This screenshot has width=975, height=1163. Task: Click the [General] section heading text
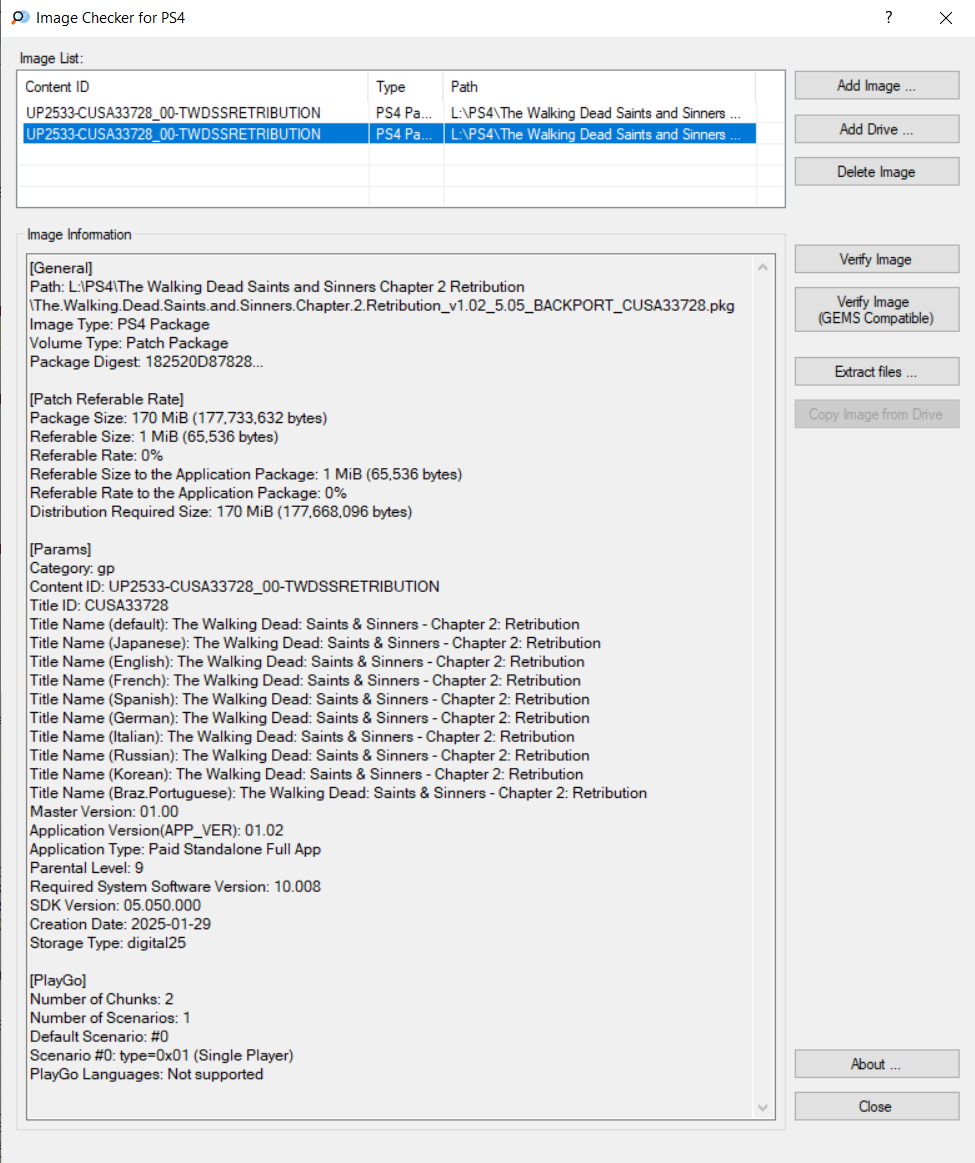click(x=61, y=268)
